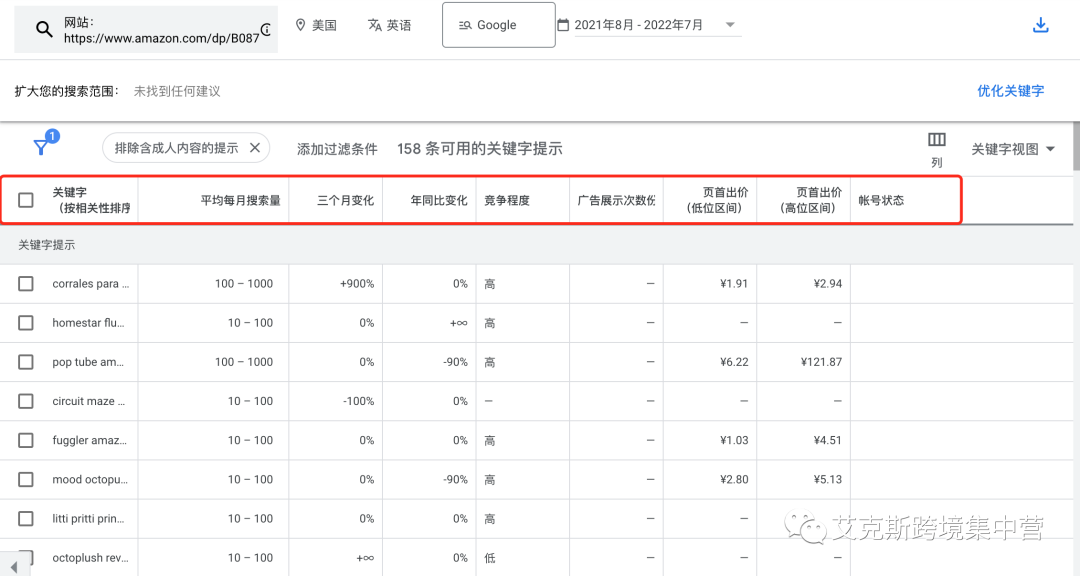The image size is (1080, 576).
Task: Click the language translate icon for 英语
Action: [x=375, y=25]
